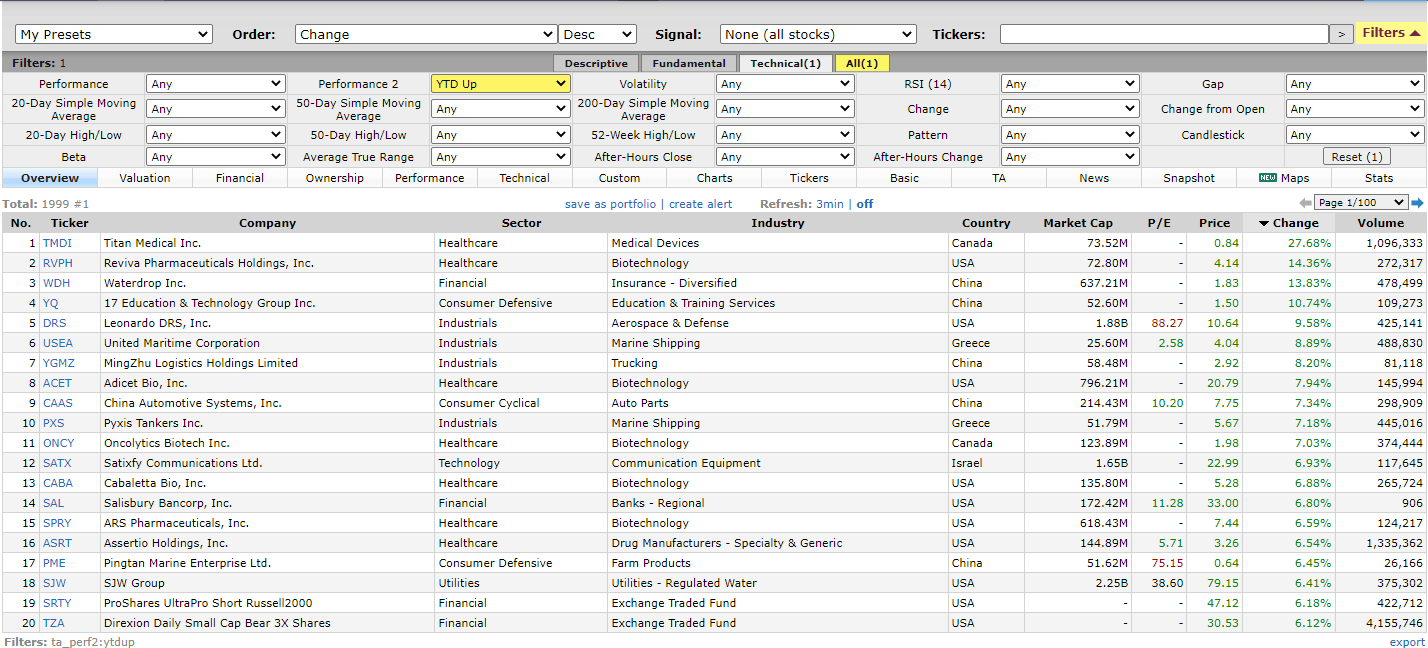This screenshot has width=1428, height=648.
Task: Click the export link
Action: tap(1407, 642)
